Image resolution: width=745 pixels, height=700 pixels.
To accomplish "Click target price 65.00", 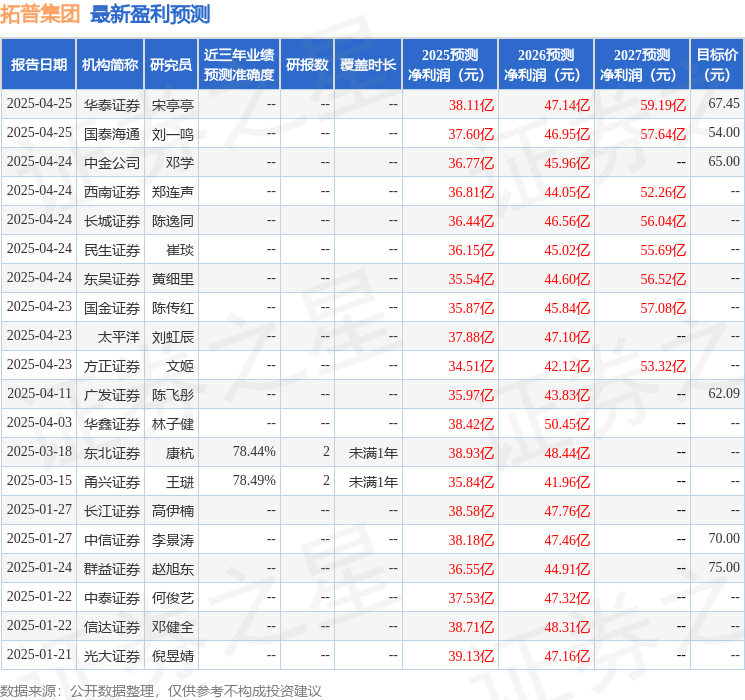I will (x=724, y=162).
